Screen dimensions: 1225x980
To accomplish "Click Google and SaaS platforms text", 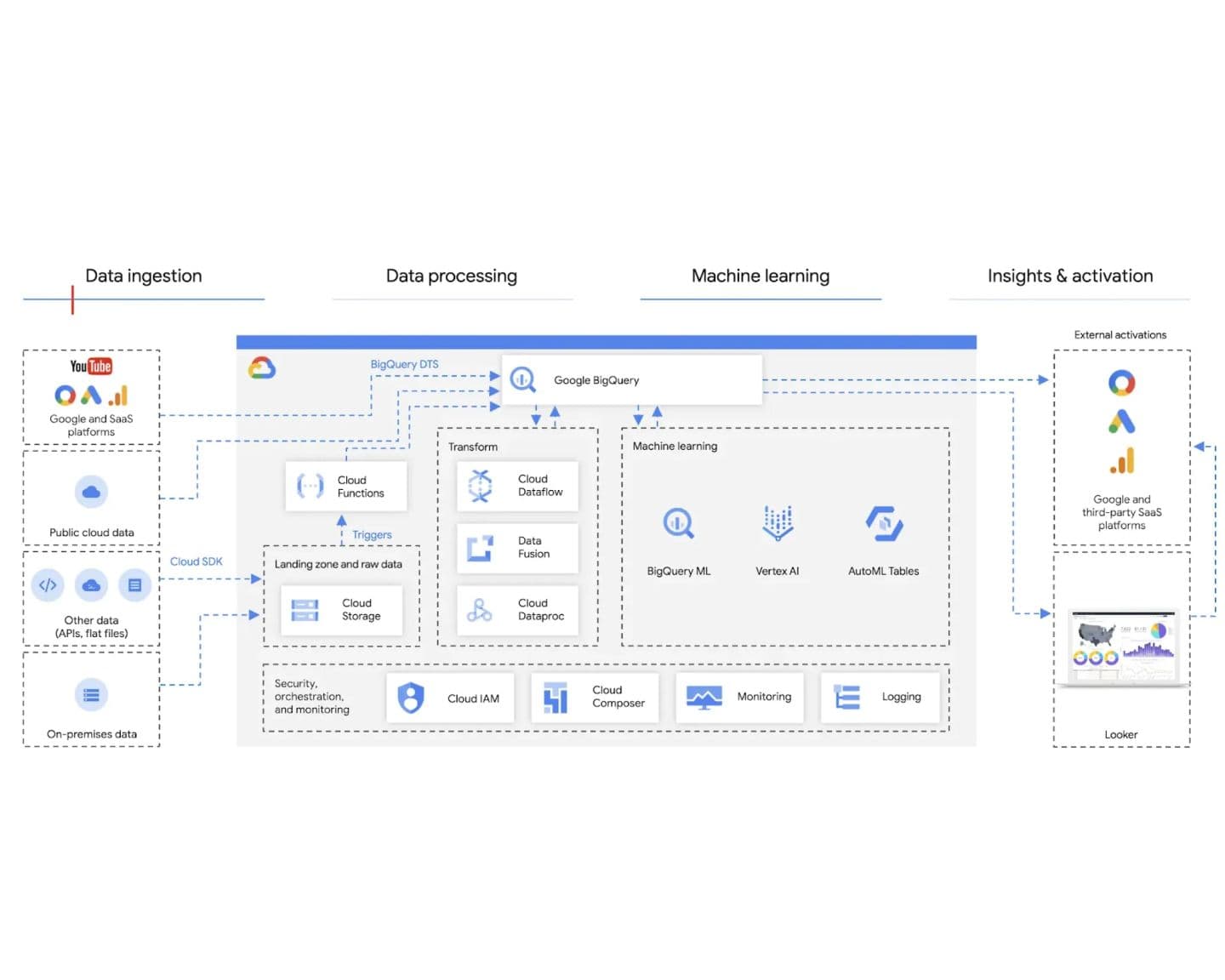I will [x=91, y=425].
